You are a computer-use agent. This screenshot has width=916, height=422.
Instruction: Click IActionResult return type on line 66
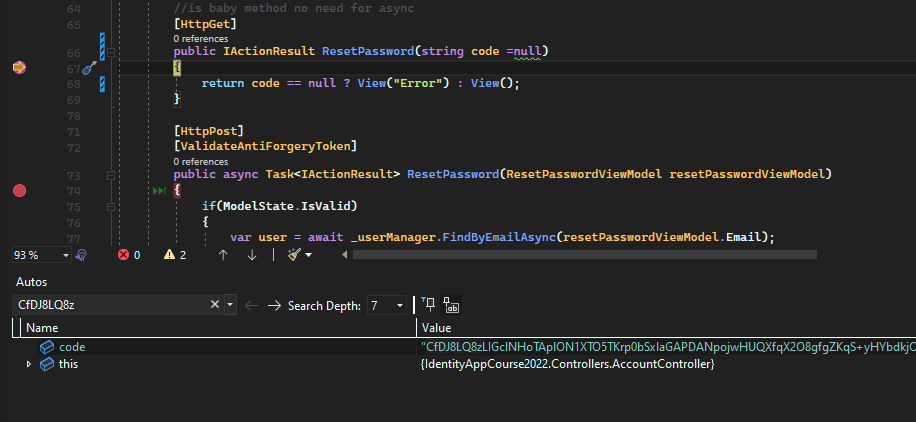pyautogui.click(x=269, y=51)
